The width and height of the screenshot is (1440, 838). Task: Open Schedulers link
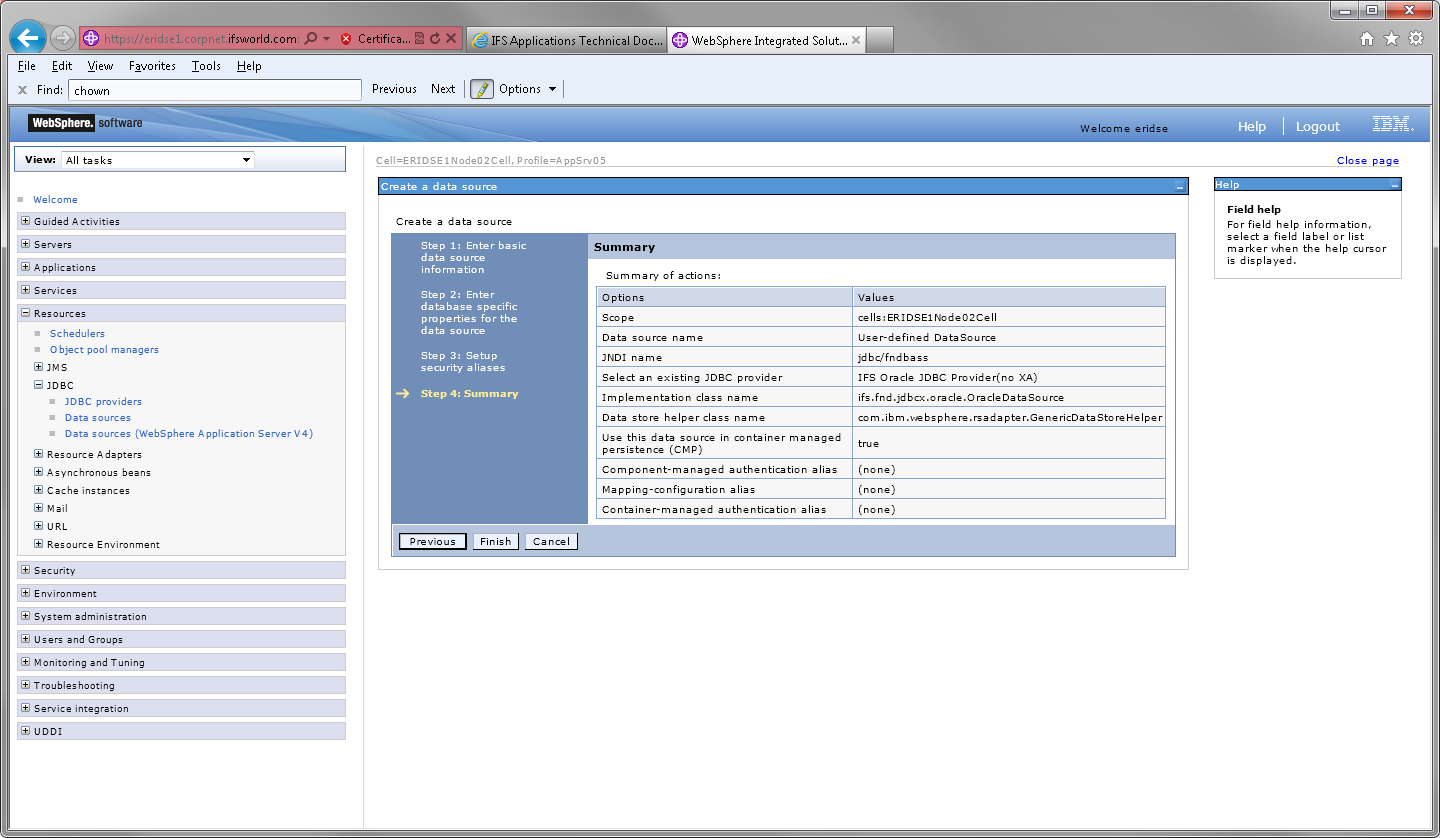point(77,333)
